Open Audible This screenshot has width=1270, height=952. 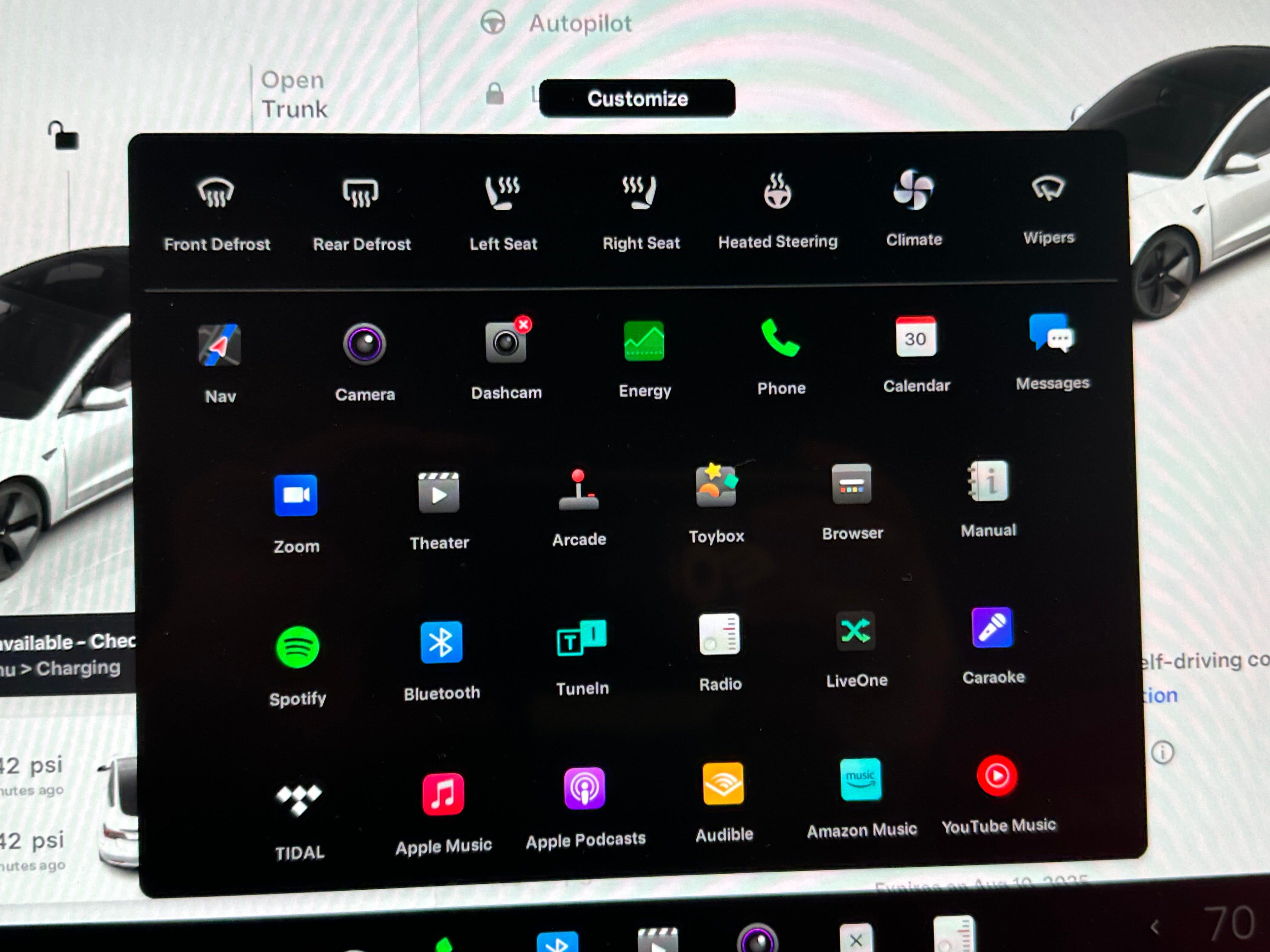724,802
